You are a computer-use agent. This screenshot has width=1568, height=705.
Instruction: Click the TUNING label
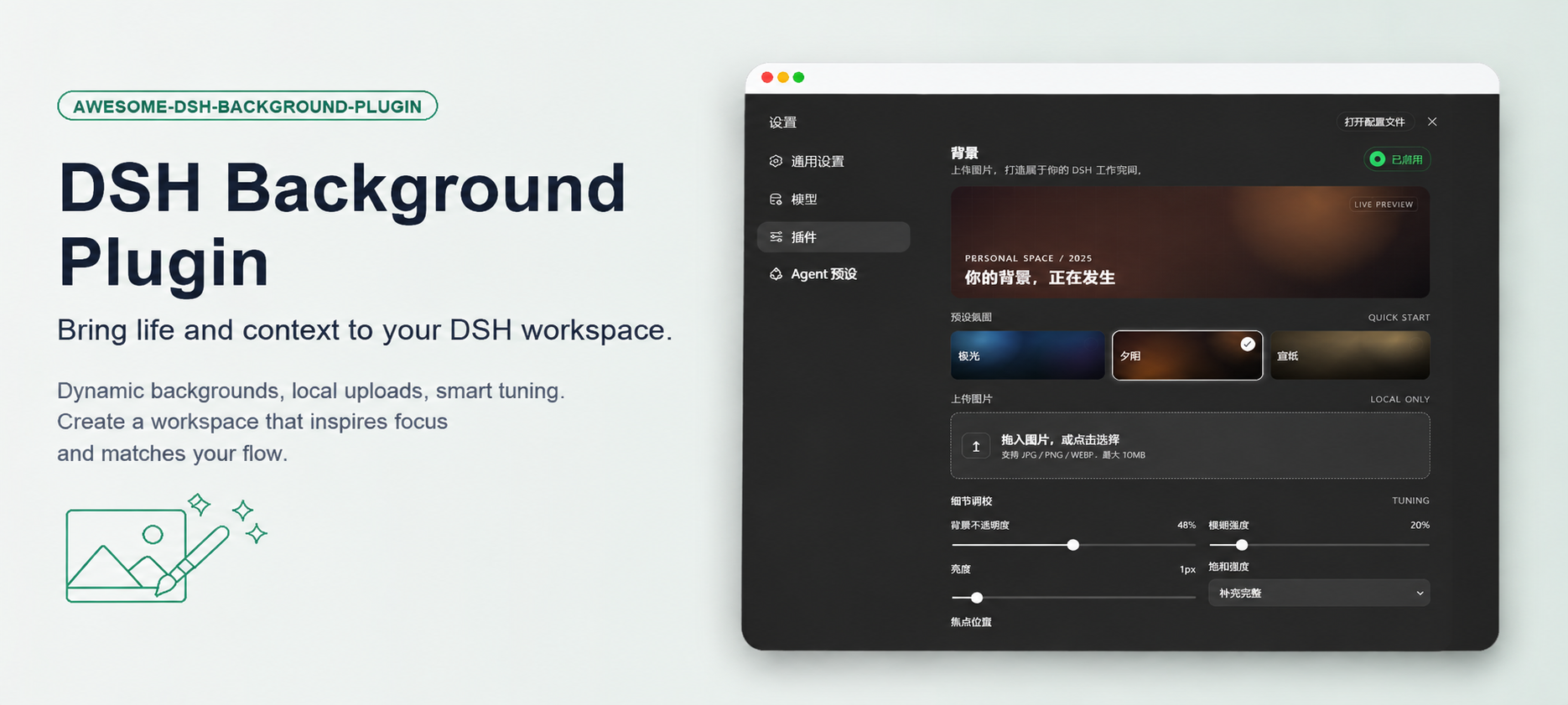[1411, 500]
